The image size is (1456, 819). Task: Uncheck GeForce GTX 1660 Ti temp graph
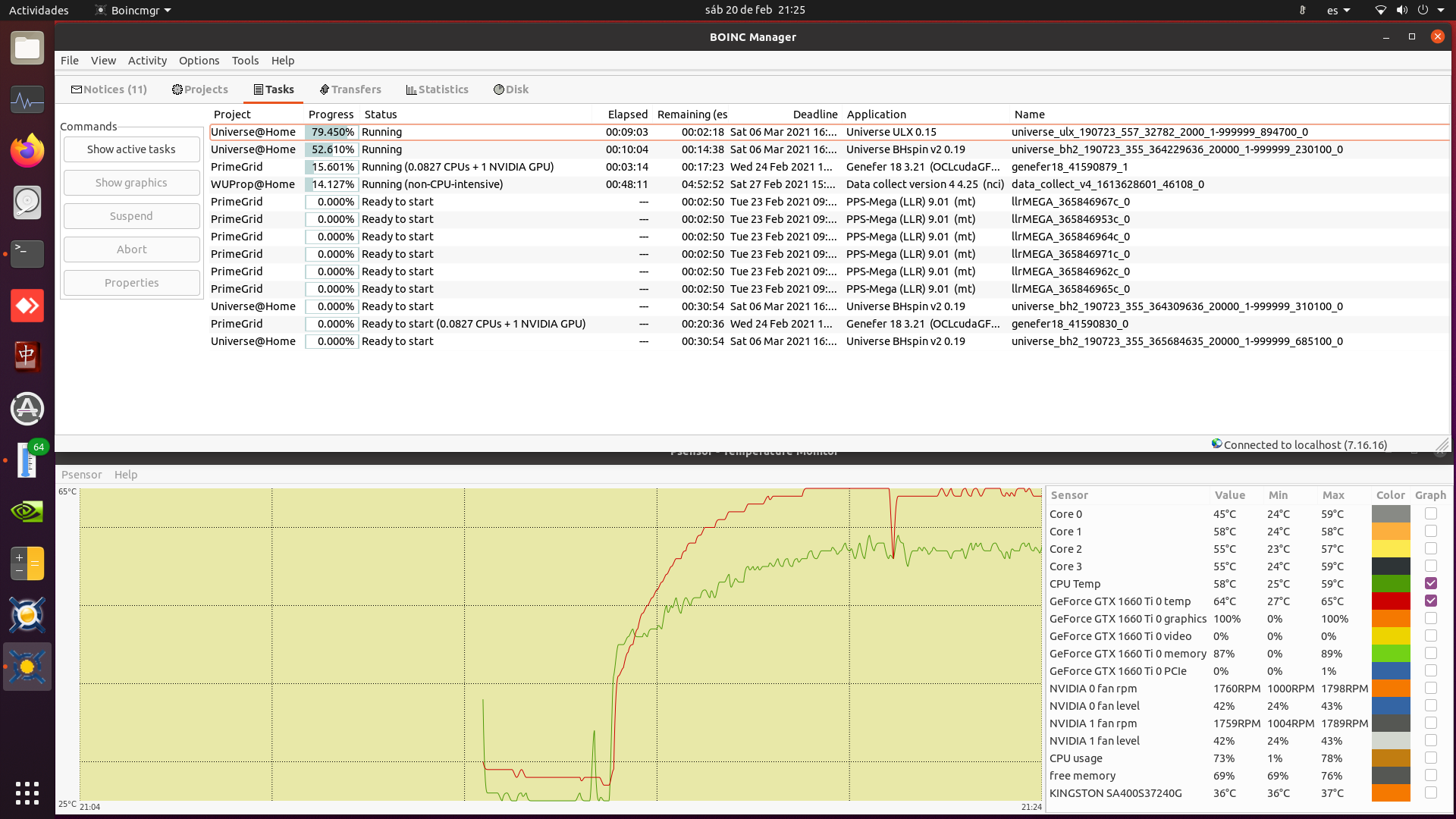pyautogui.click(x=1430, y=601)
